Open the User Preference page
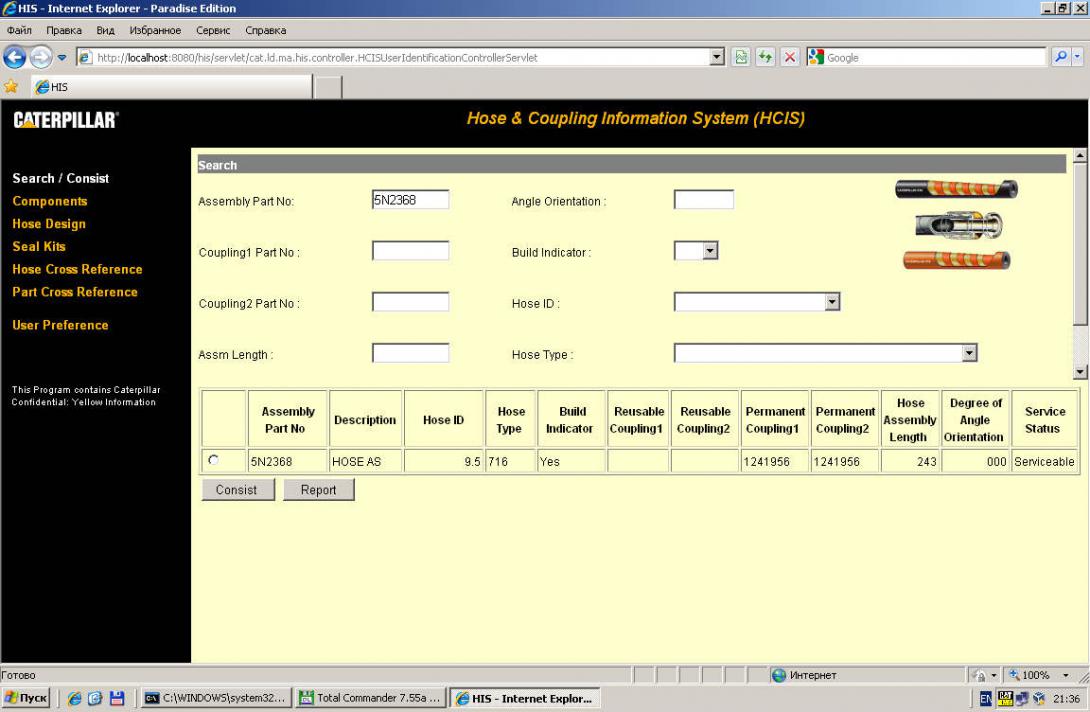The height and width of the screenshot is (712, 1090). (60, 325)
